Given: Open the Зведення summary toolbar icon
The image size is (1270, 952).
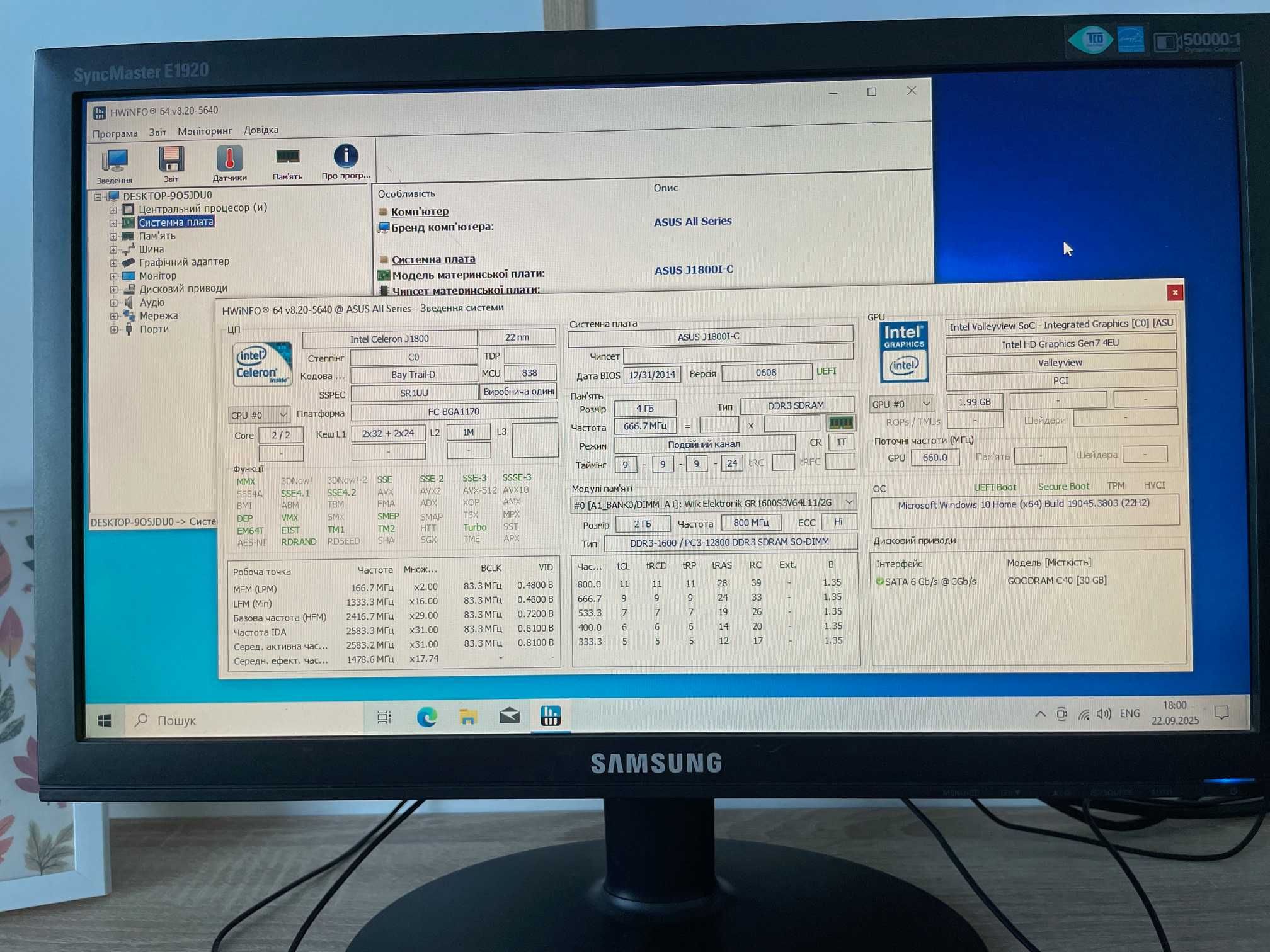Looking at the screenshot, I should pyautogui.click(x=115, y=166).
